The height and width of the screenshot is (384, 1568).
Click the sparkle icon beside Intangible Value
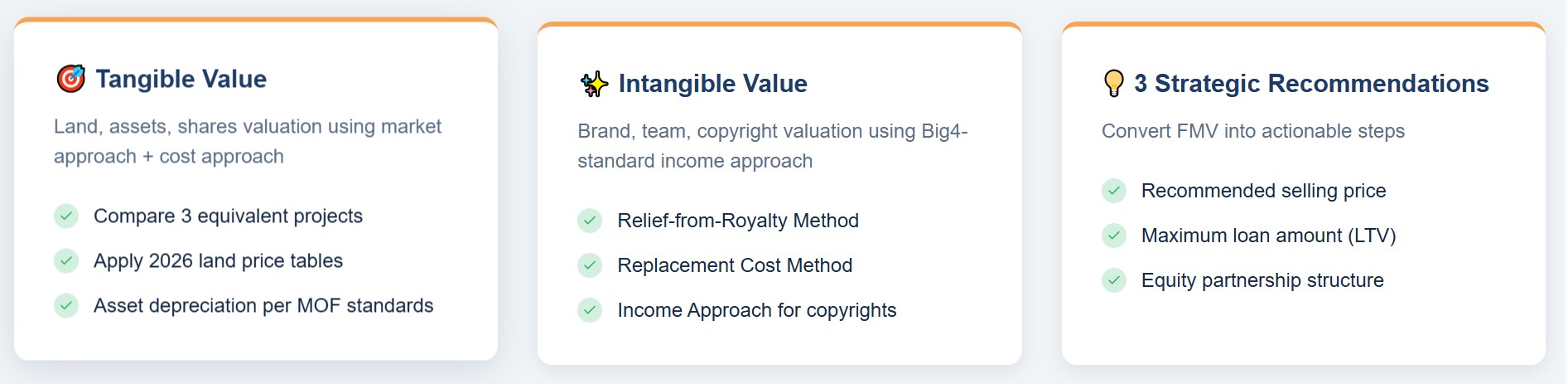(x=594, y=84)
